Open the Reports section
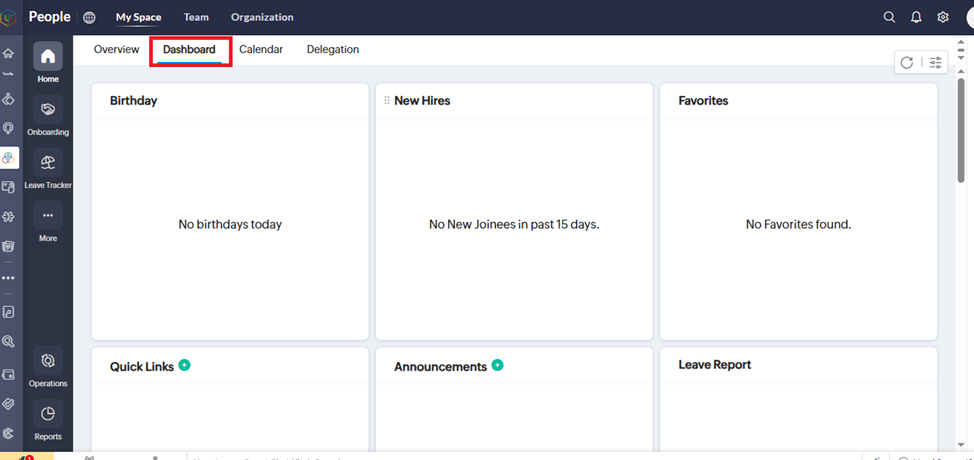This screenshot has height=460, width=974. (48, 415)
